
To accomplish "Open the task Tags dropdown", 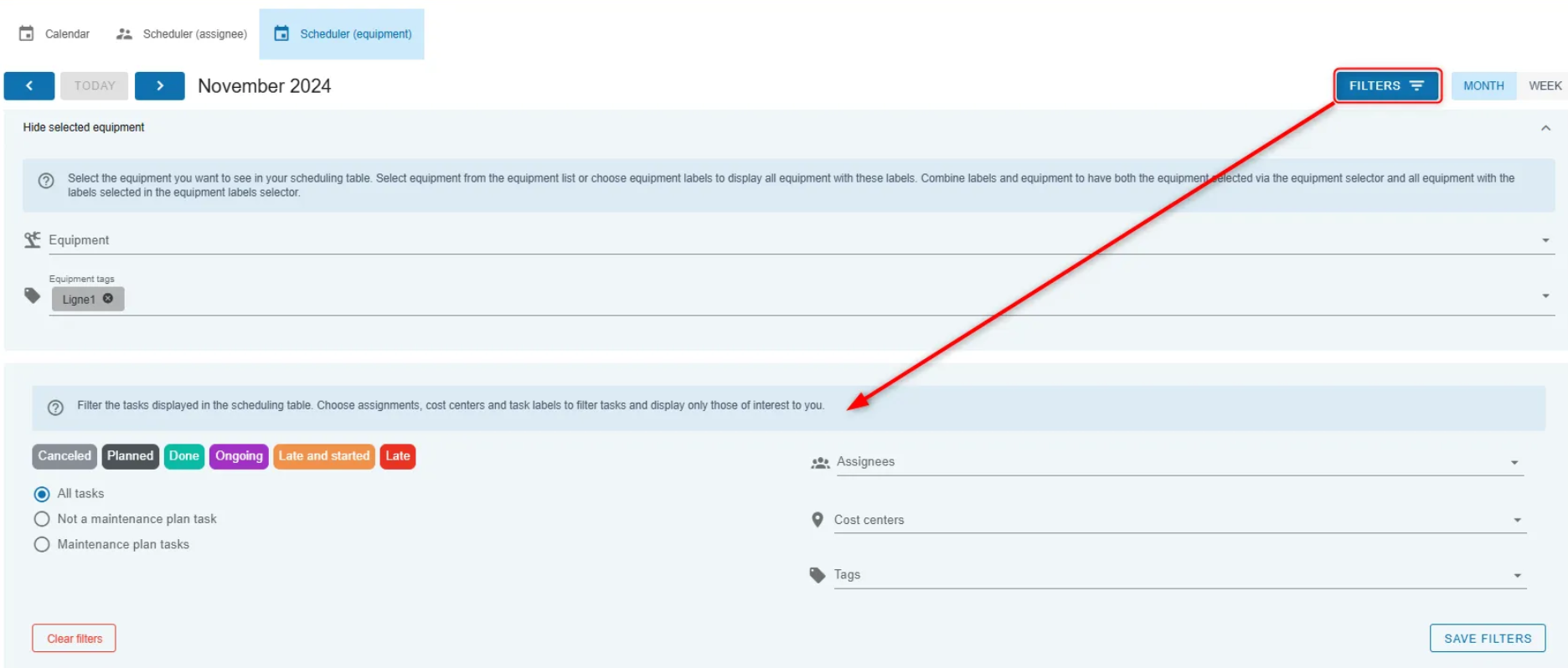I will tap(1179, 575).
